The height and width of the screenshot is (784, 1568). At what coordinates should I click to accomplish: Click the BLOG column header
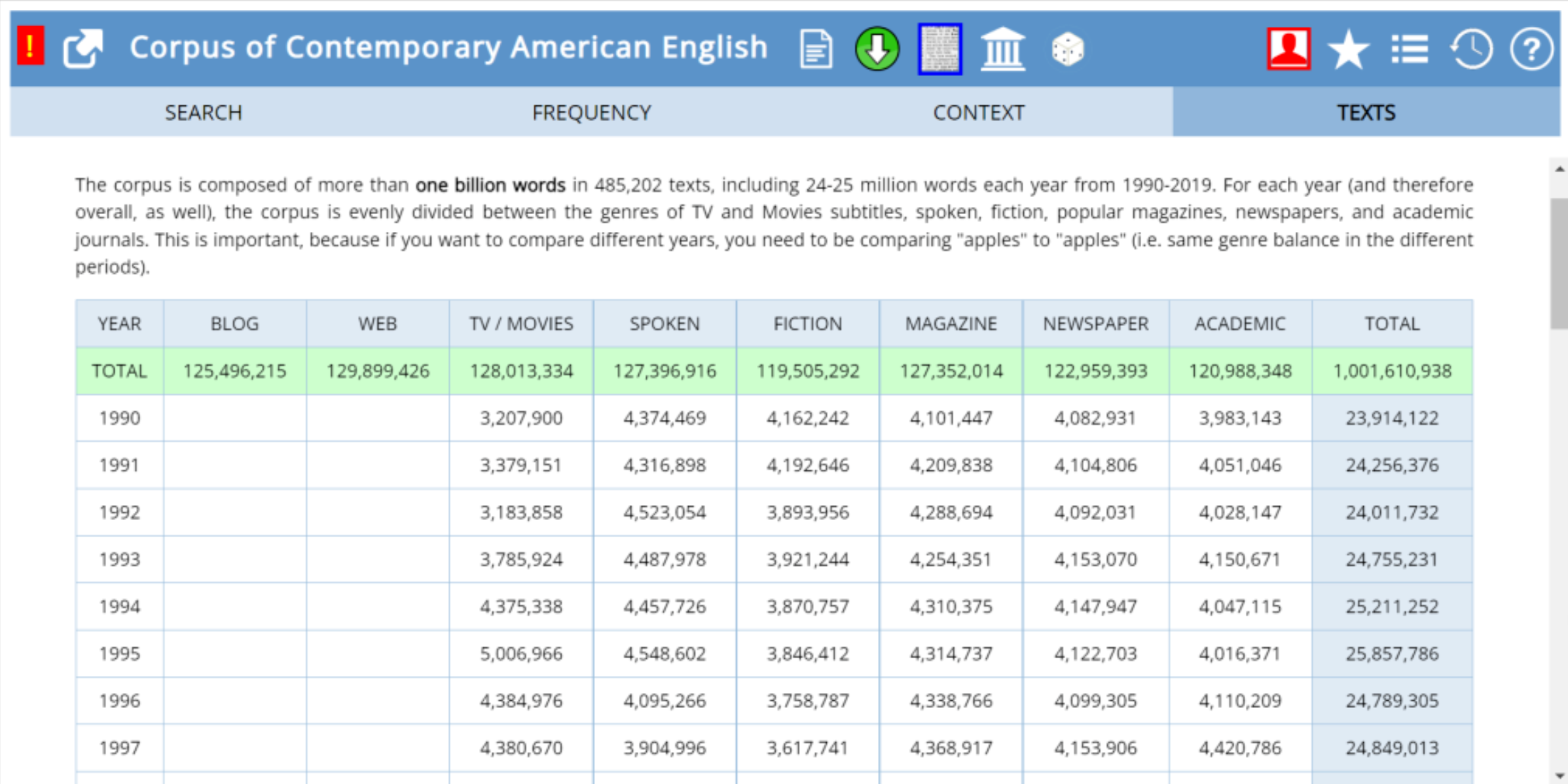coord(234,324)
